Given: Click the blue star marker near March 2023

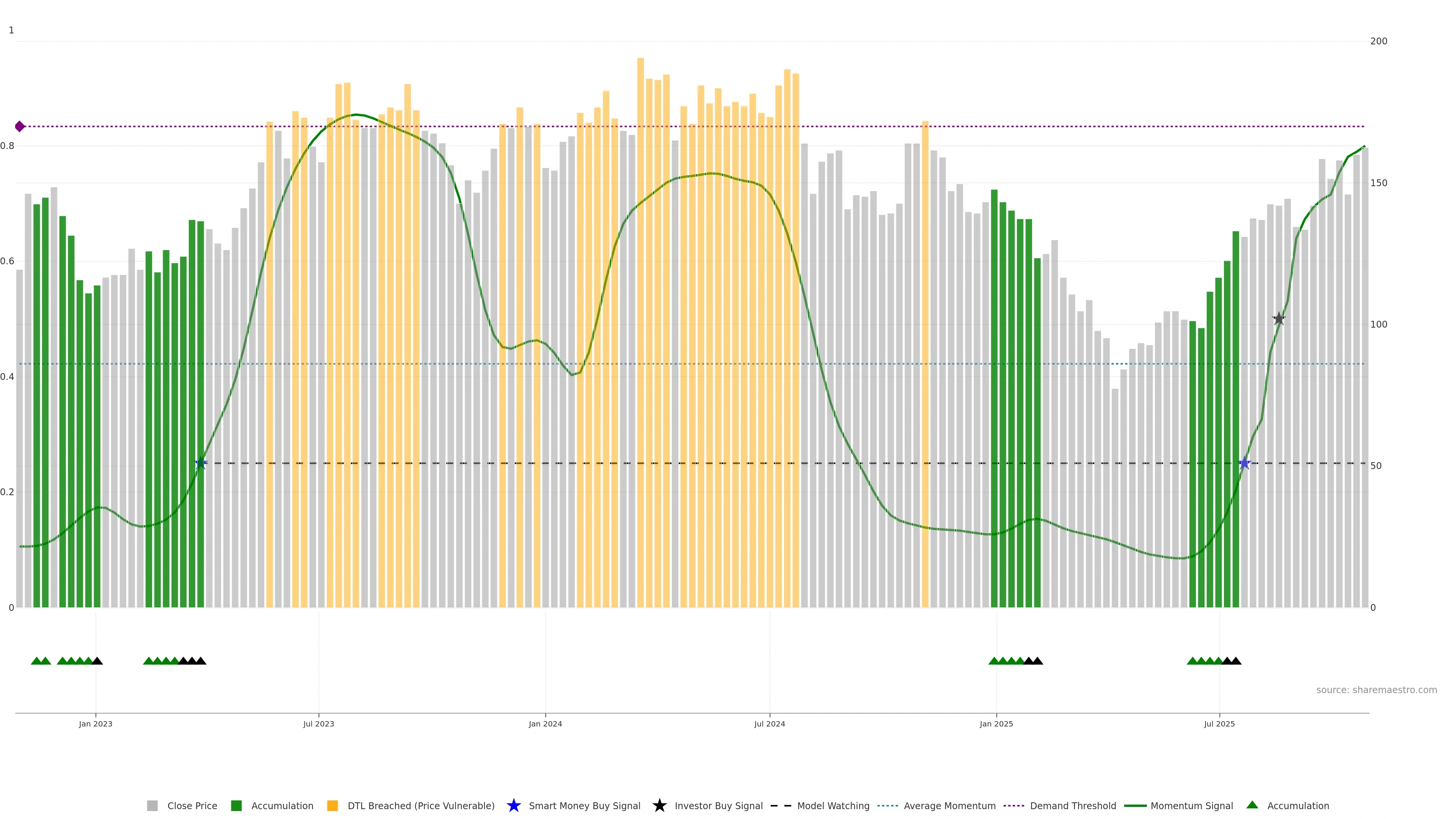Looking at the screenshot, I should click(201, 463).
